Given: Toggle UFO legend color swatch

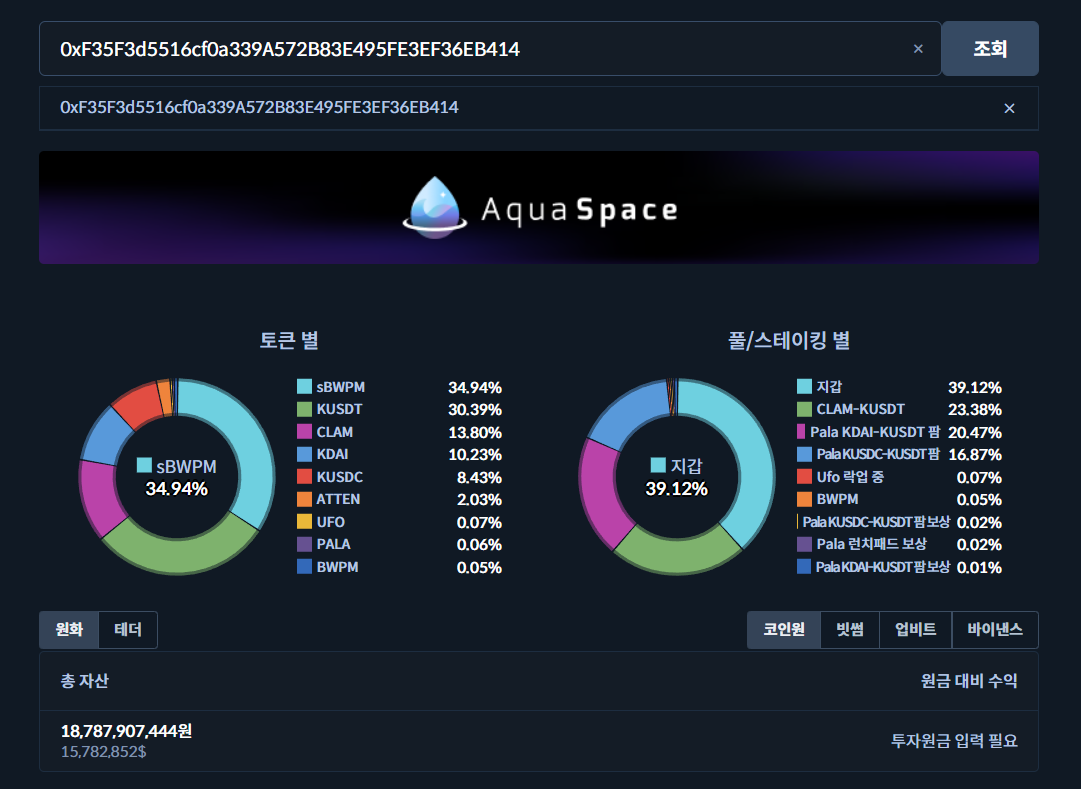Looking at the screenshot, I should pyautogui.click(x=304, y=521).
